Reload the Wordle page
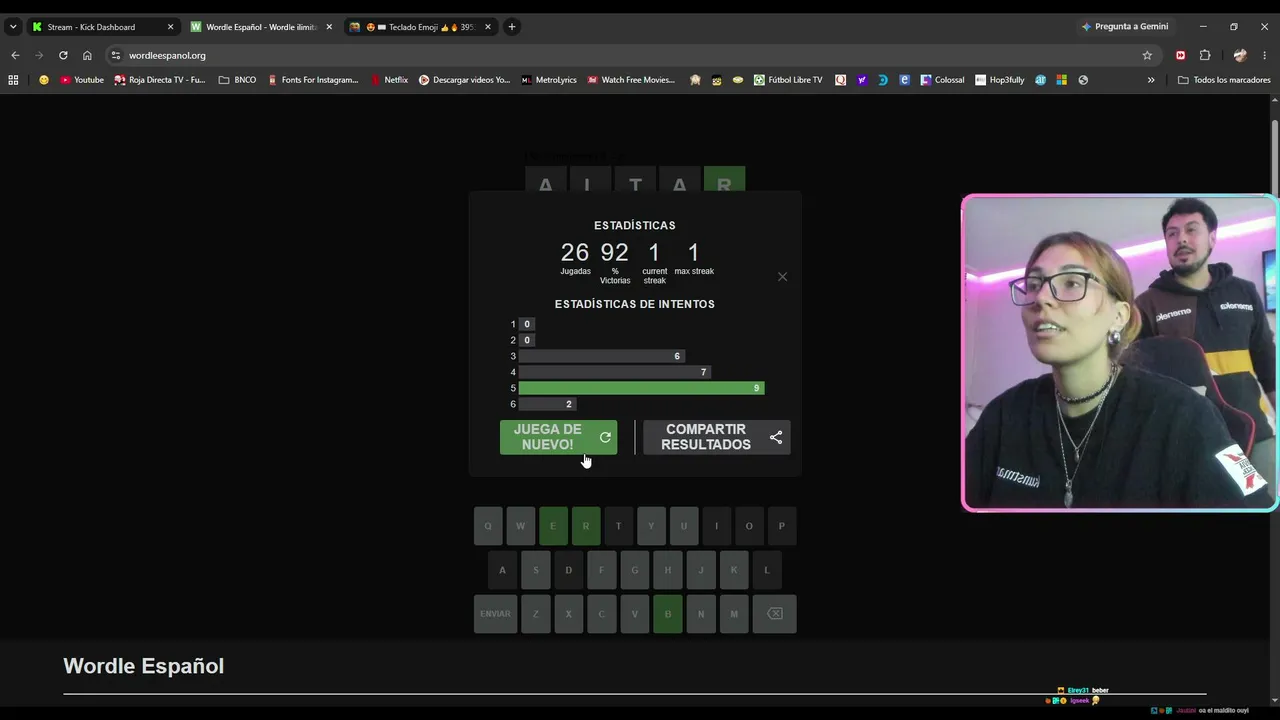The width and height of the screenshot is (1280, 720). [x=63, y=55]
